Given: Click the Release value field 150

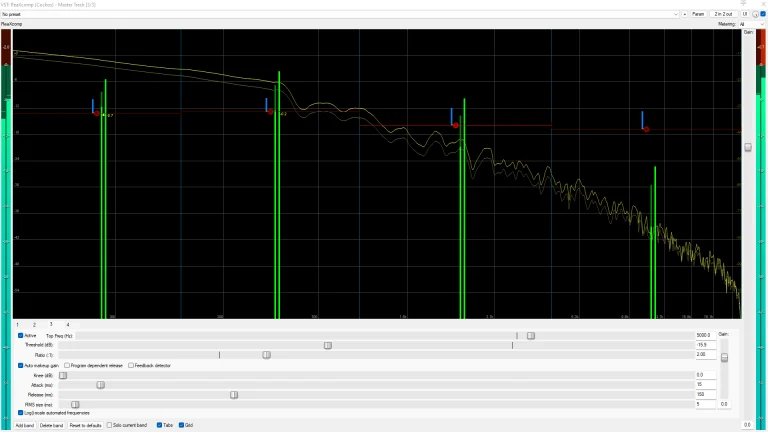Looking at the screenshot, I should [705, 394].
